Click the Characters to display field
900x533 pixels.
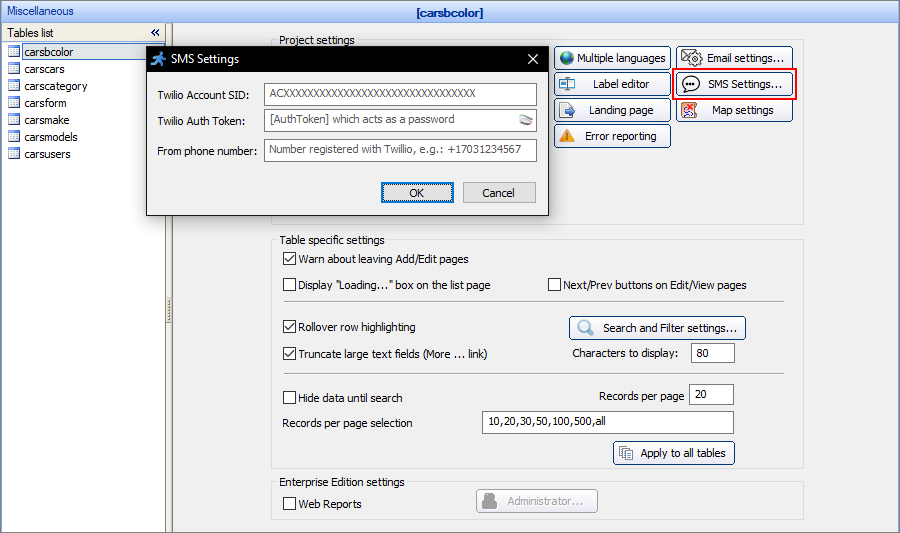tap(712, 353)
